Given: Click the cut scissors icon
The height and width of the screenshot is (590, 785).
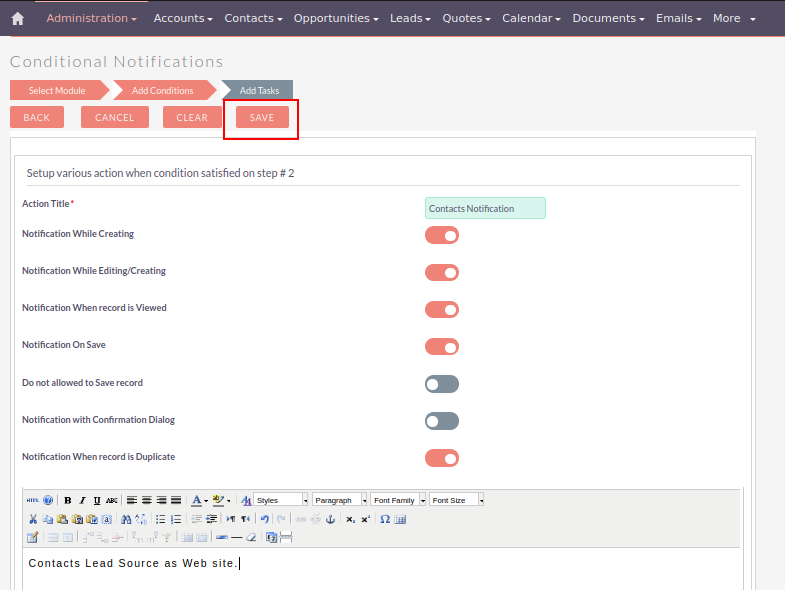Looking at the screenshot, I should (33, 519).
